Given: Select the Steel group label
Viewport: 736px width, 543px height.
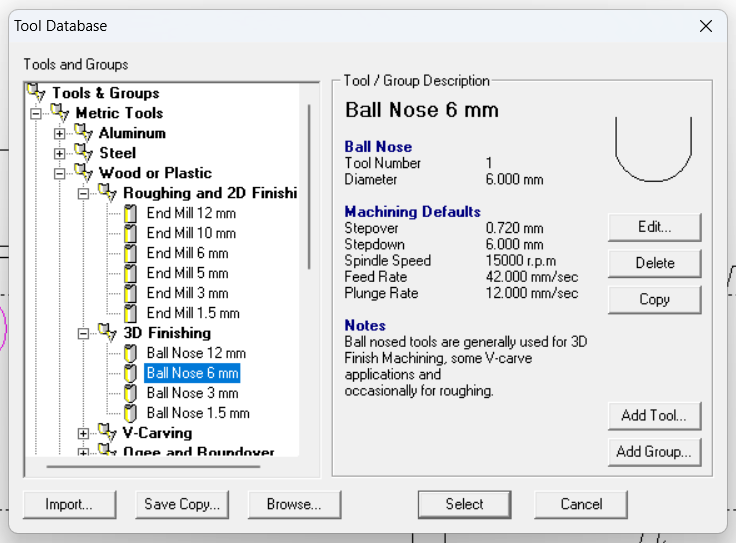Looking at the screenshot, I should pyautogui.click(x=117, y=153).
